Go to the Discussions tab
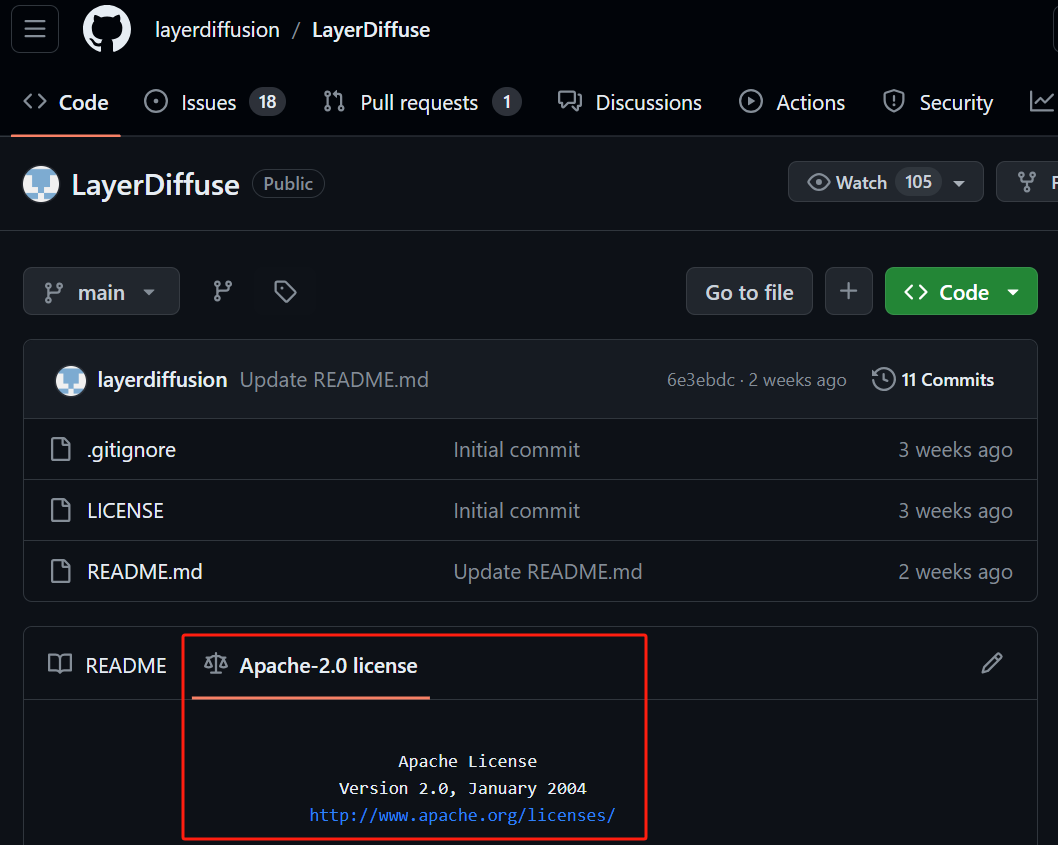Image resolution: width=1058 pixels, height=845 pixels. (630, 103)
